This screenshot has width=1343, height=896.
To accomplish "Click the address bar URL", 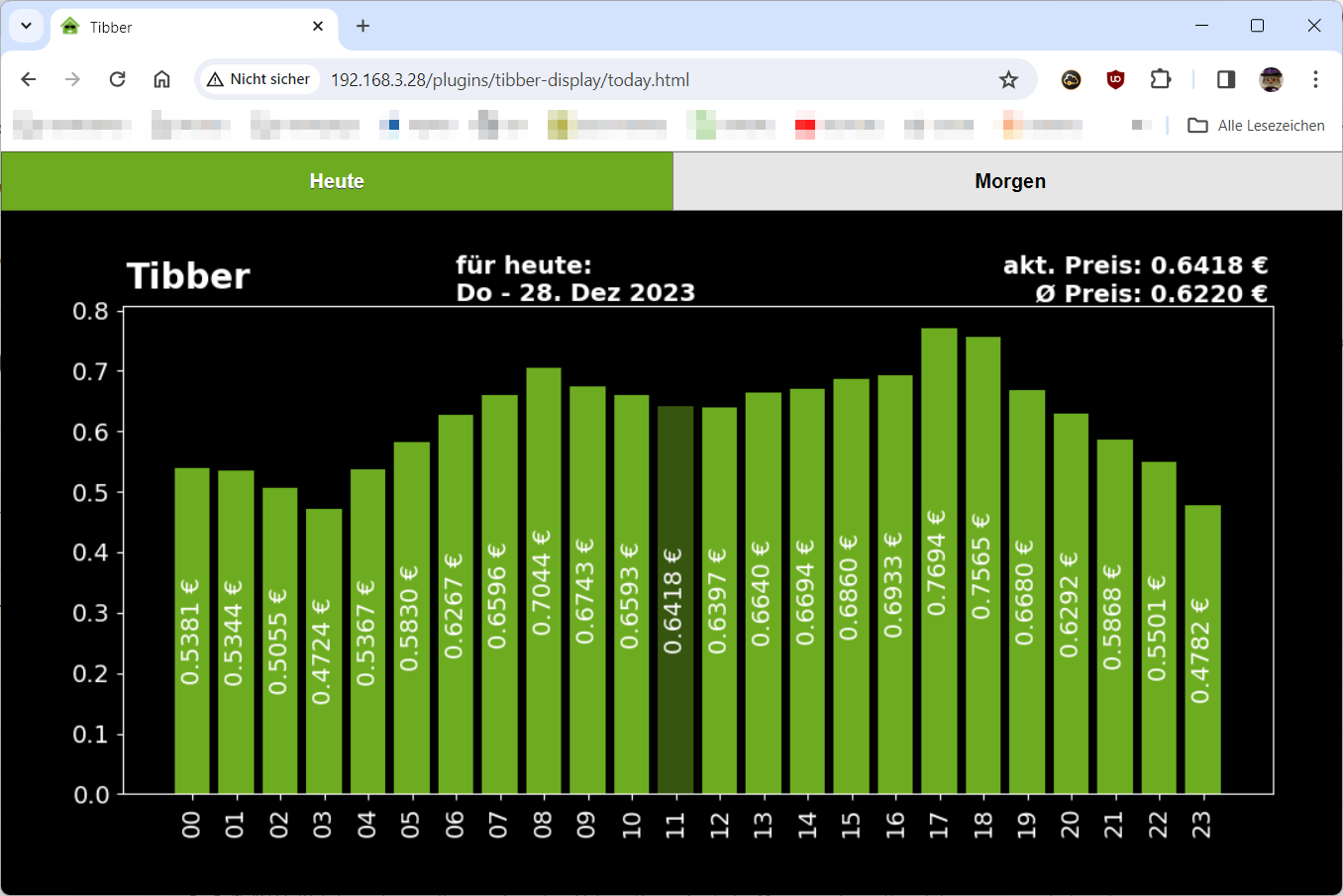I will [510, 80].
